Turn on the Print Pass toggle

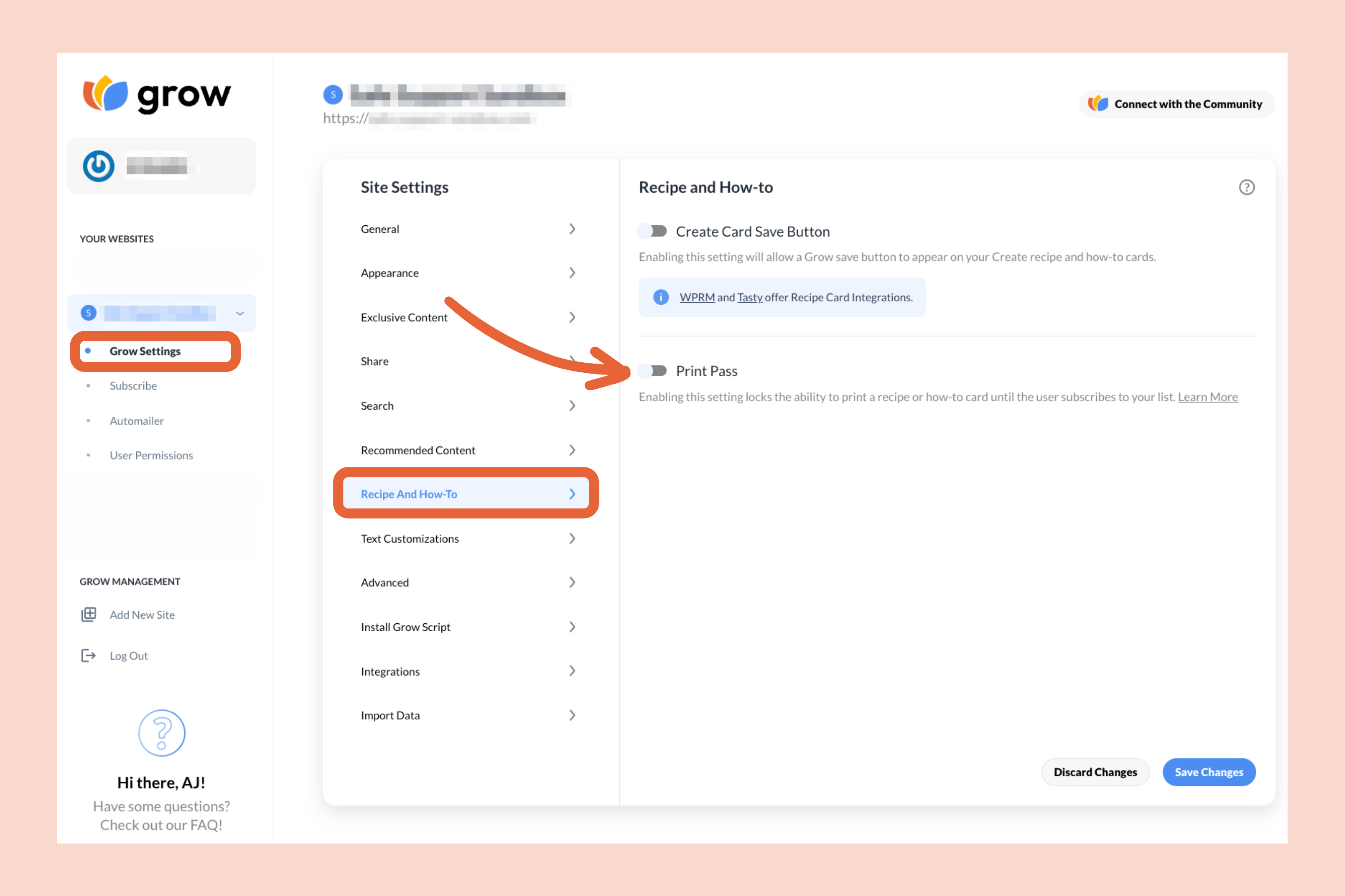(x=652, y=371)
